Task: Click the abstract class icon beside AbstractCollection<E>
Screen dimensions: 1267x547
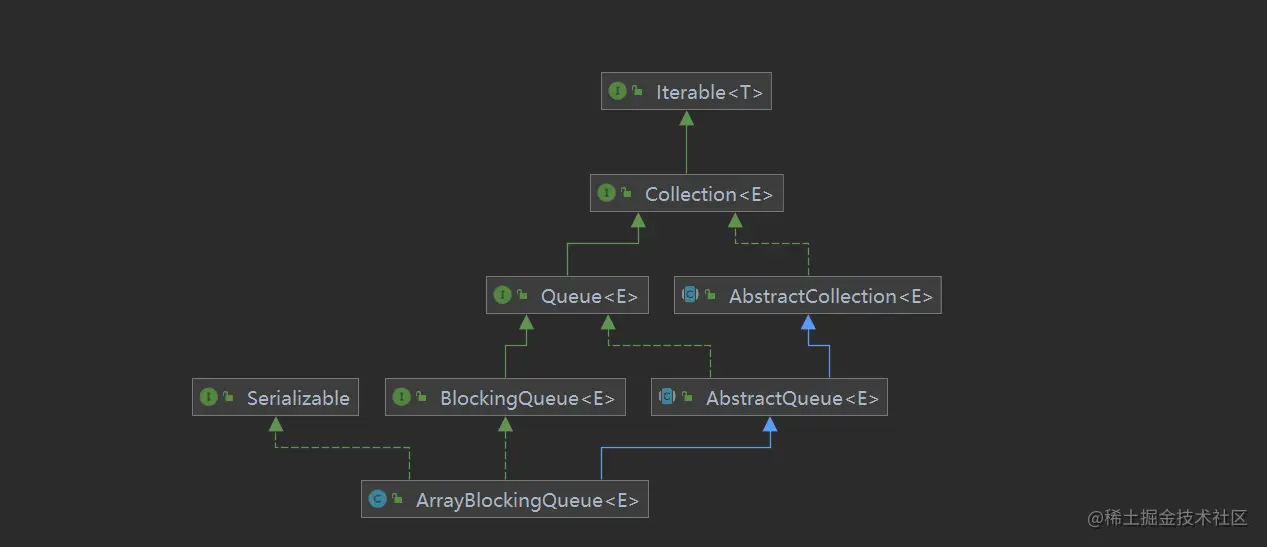Action: [690, 296]
